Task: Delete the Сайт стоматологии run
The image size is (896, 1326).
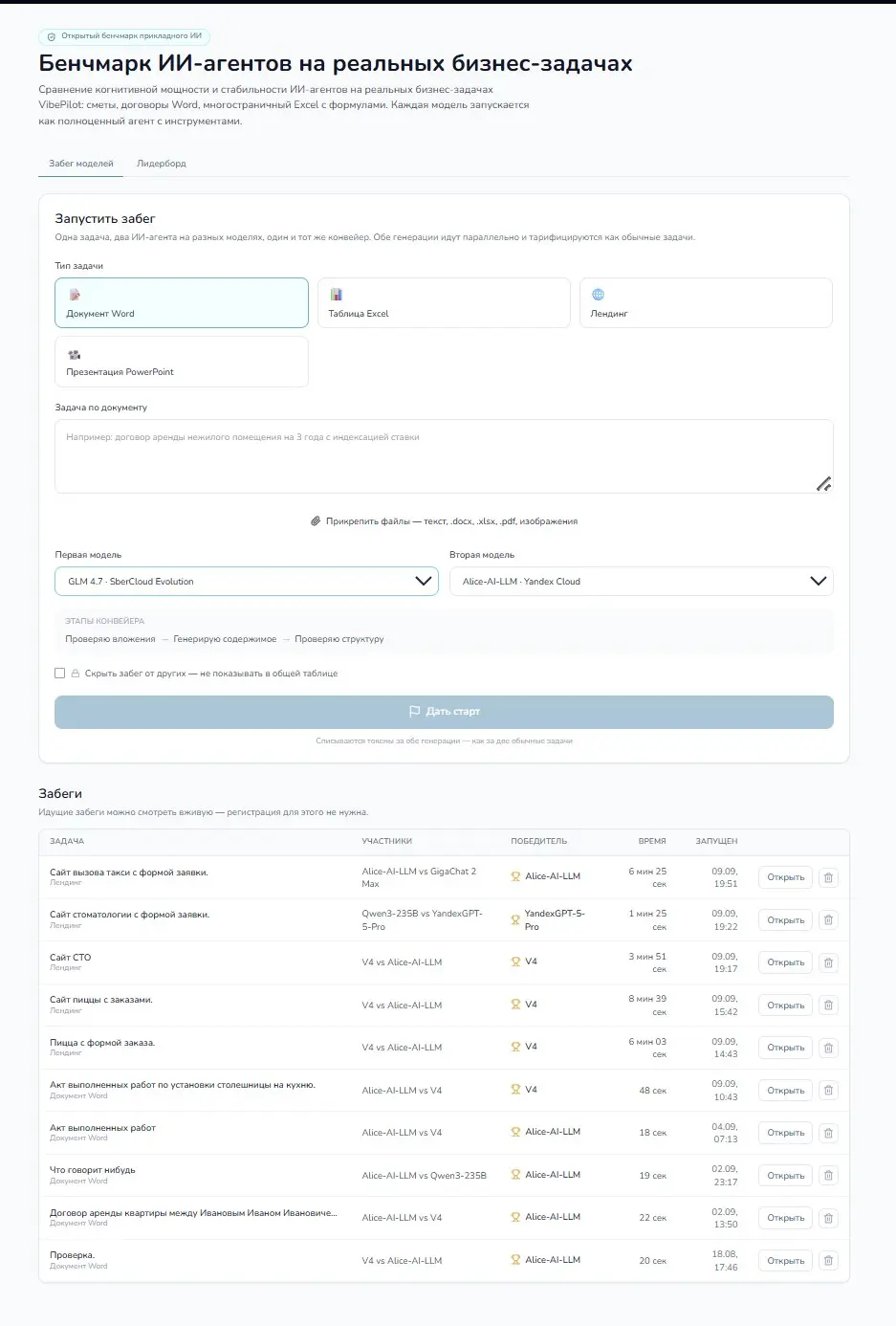Action: coord(828,920)
